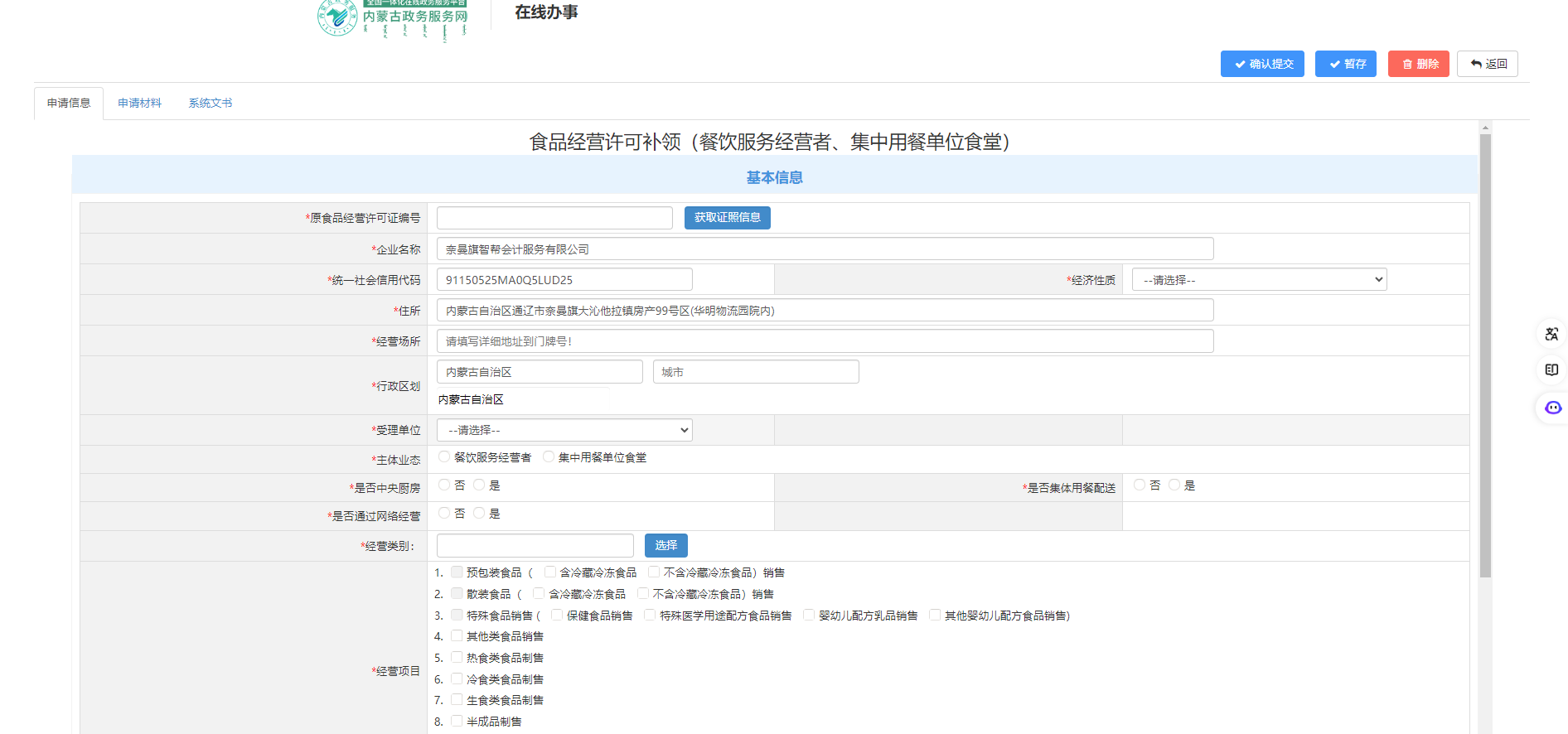Click the translate icon in right sidebar
1568x734 pixels.
point(1551,334)
